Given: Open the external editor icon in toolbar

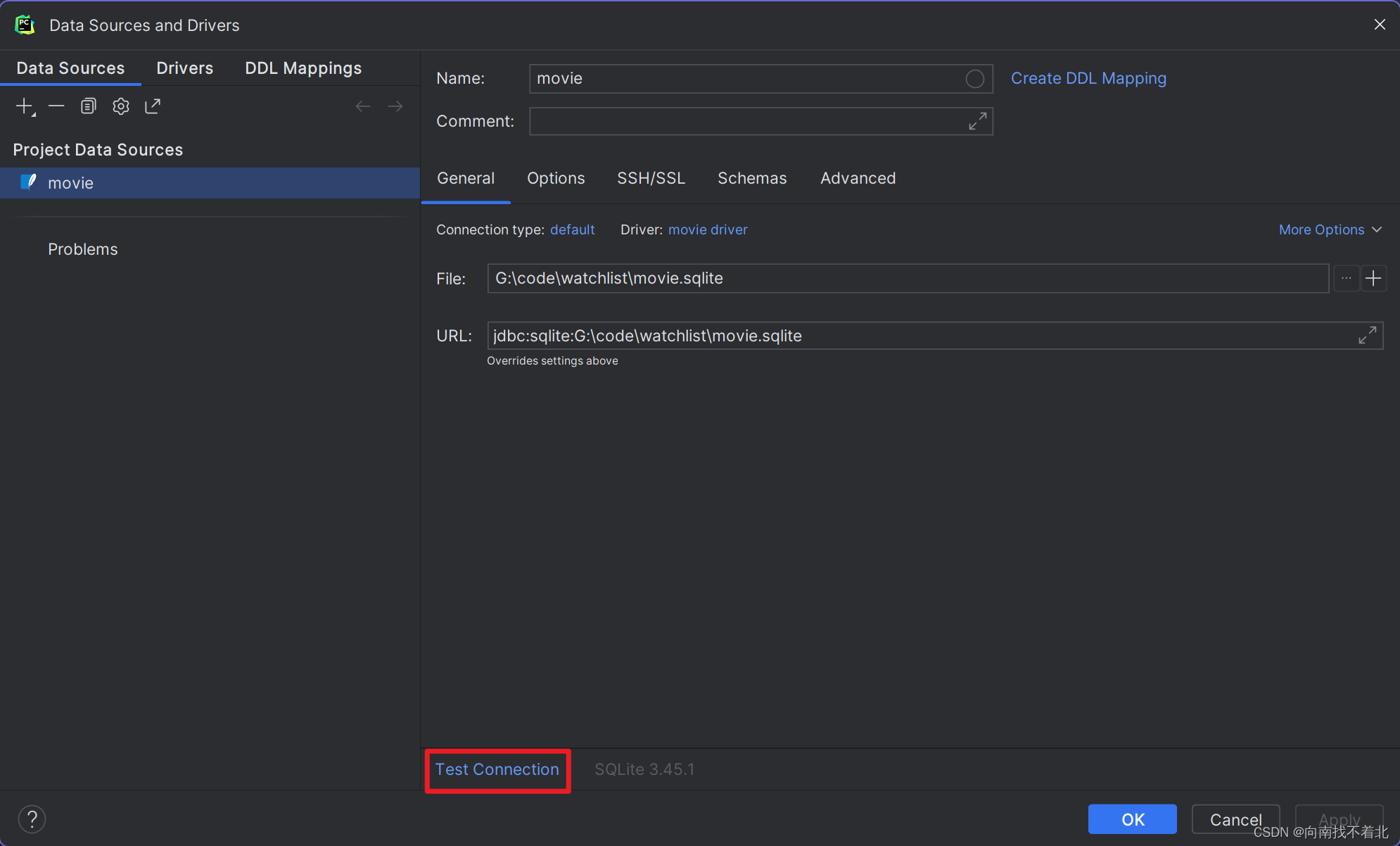Looking at the screenshot, I should pos(153,106).
